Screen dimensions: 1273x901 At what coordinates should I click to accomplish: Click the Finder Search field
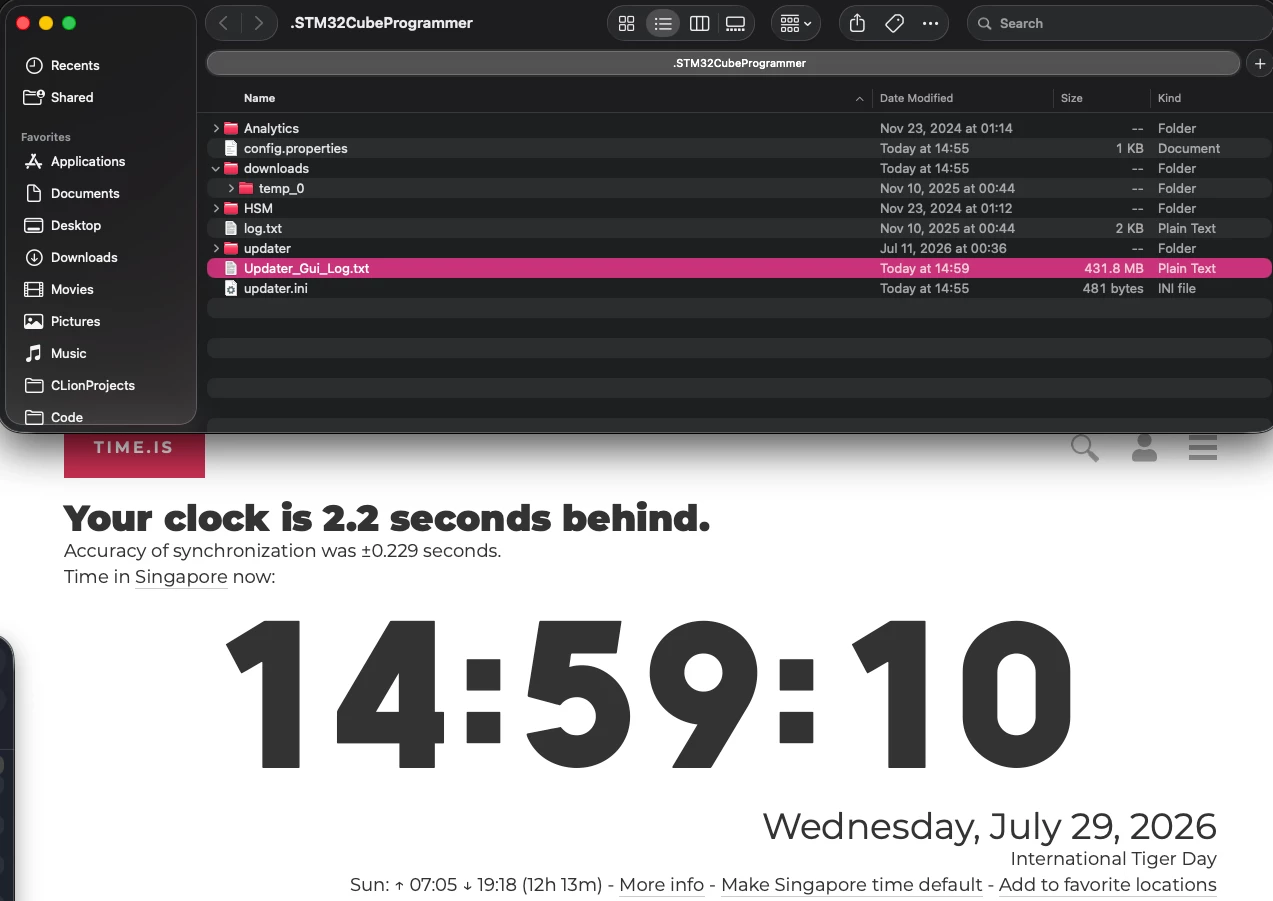click(x=1119, y=23)
